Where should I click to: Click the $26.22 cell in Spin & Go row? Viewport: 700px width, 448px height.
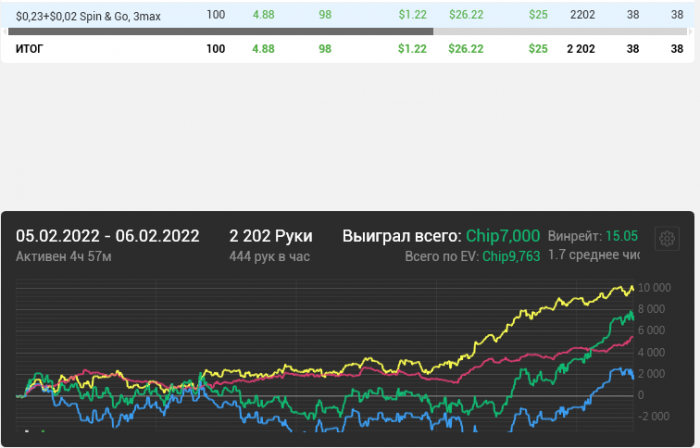(465, 16)
